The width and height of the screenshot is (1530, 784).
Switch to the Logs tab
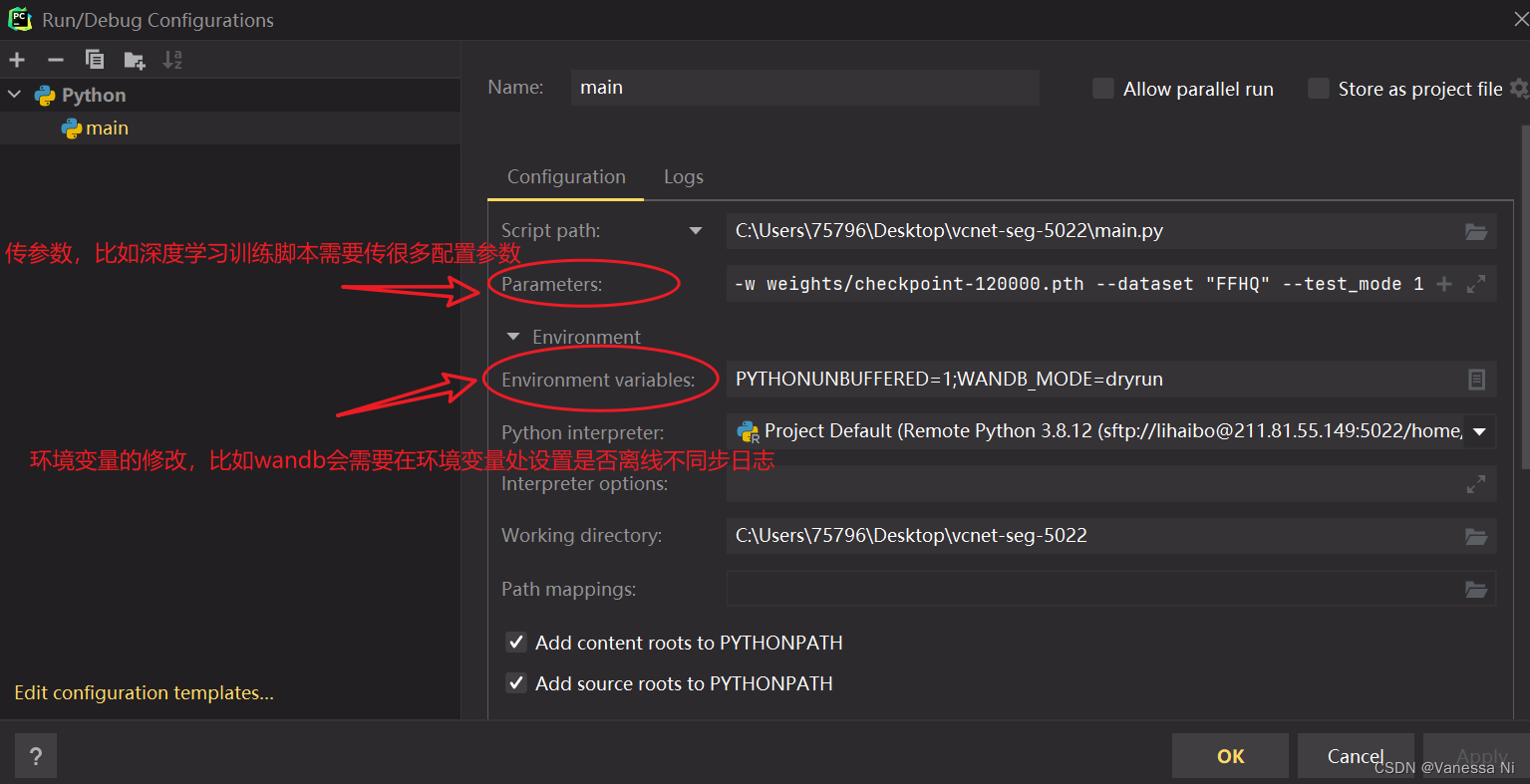(x=683, y=176)
